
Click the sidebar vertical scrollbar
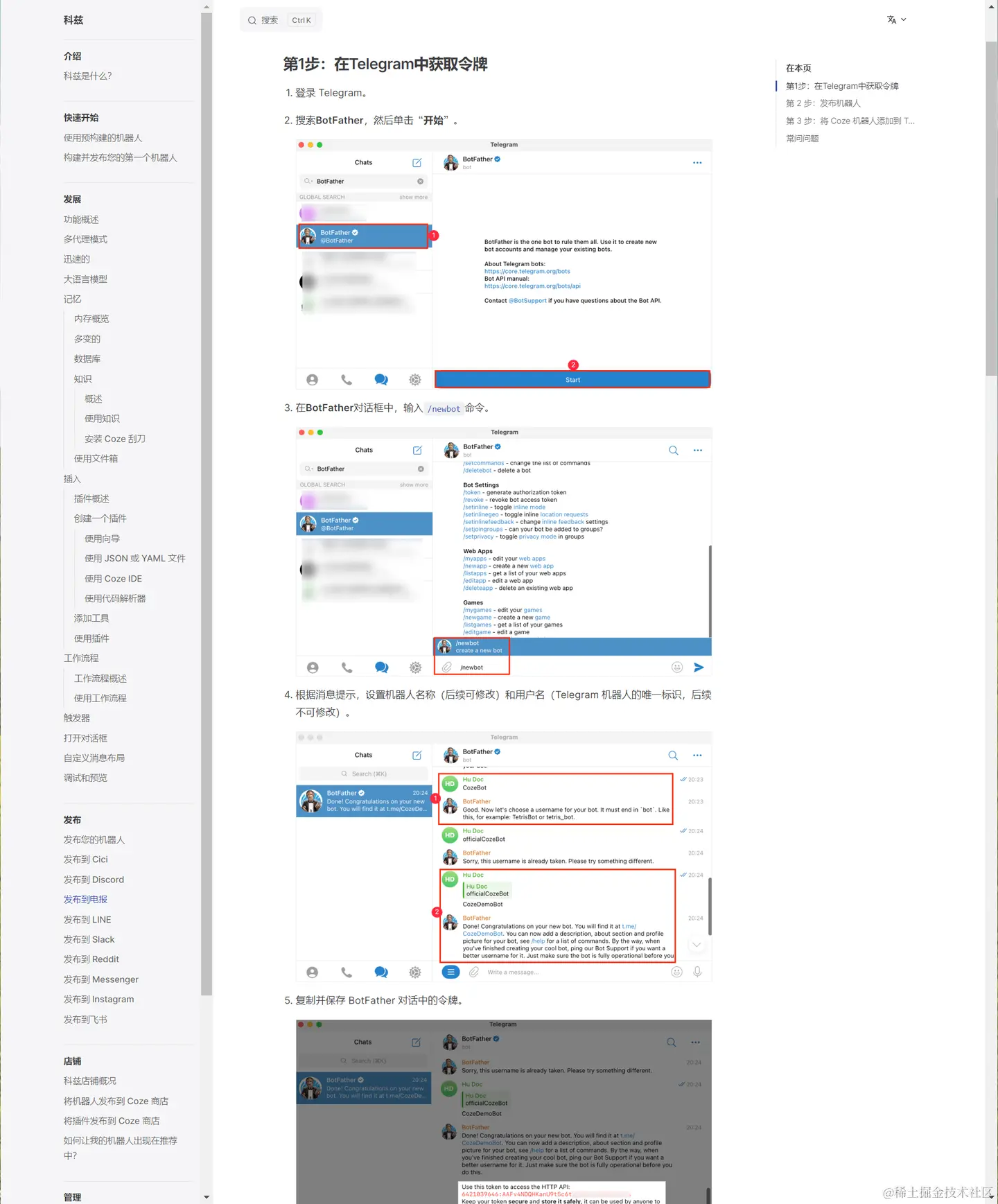207,504
